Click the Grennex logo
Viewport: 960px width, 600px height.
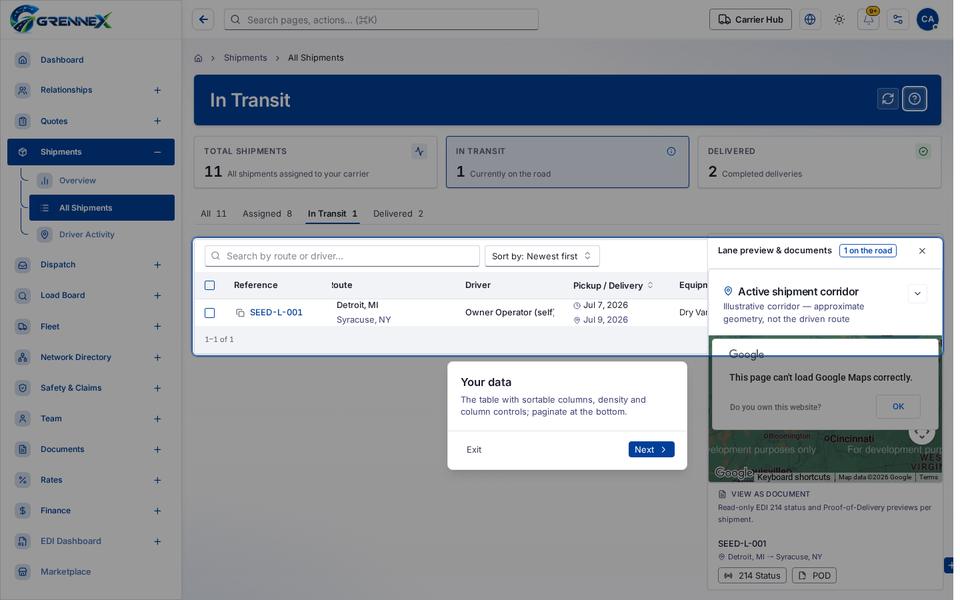(x=61, y=19)
